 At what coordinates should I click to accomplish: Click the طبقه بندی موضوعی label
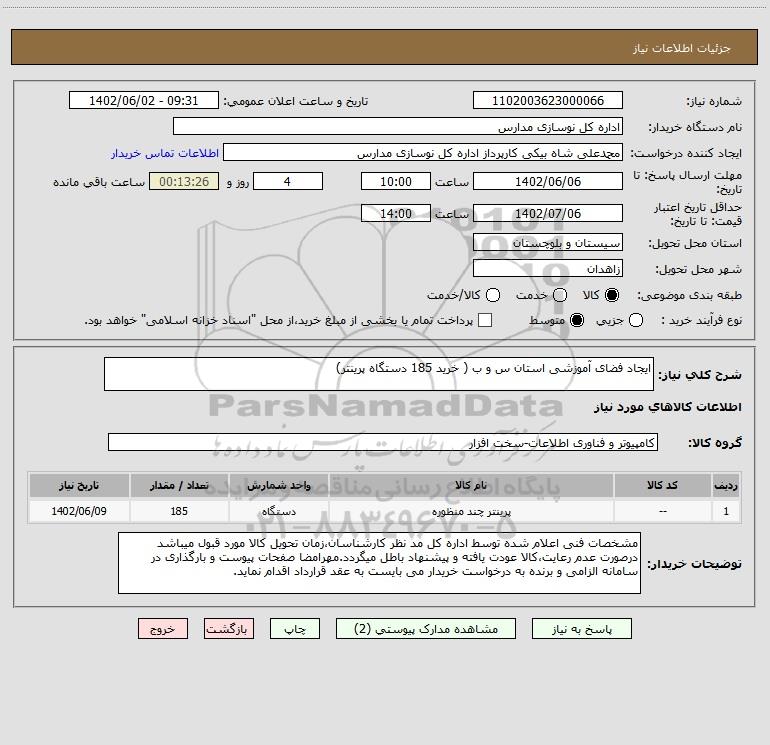(x=689, y=295)
